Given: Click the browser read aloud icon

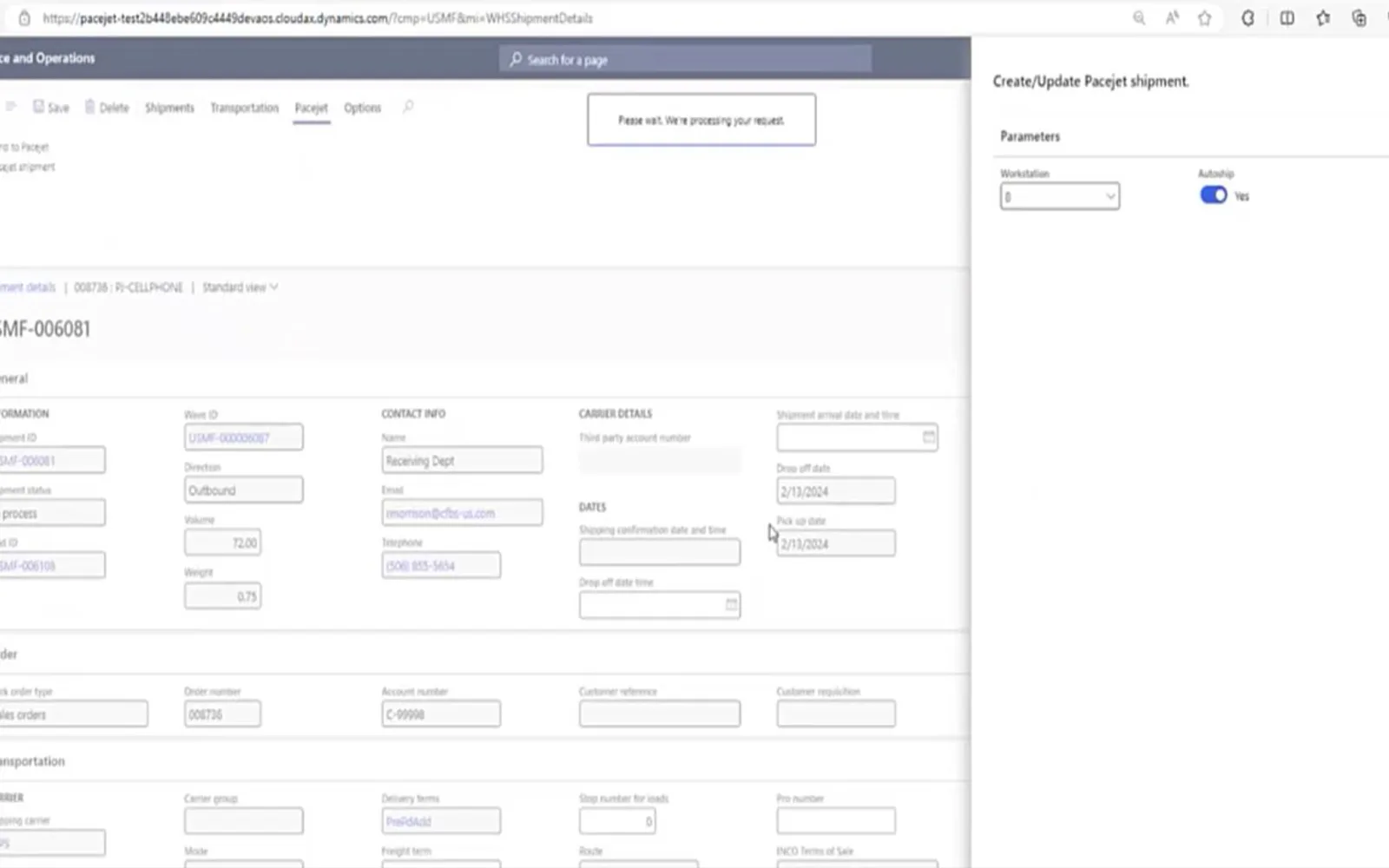Looking at the screenshot, I should point(1172,18).
